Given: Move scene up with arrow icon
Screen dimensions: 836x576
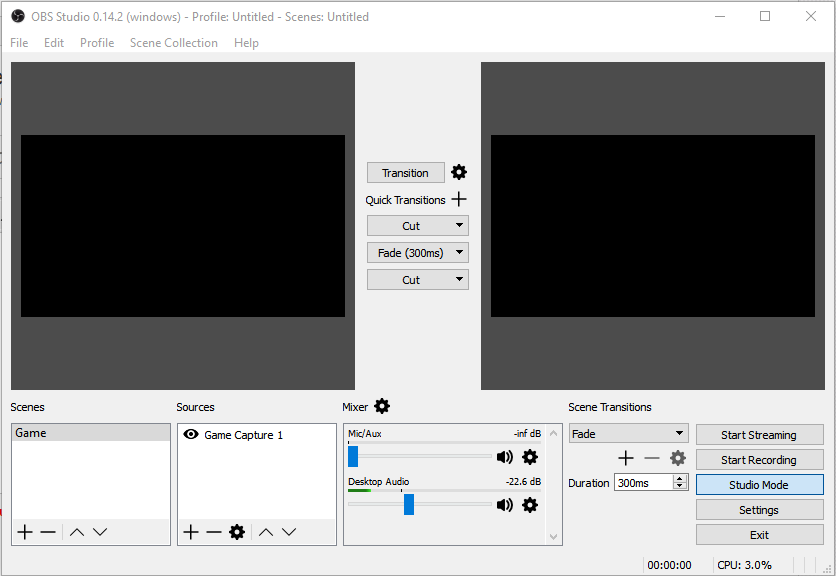Looking at the screenshot, I should [x=77, y=532].
